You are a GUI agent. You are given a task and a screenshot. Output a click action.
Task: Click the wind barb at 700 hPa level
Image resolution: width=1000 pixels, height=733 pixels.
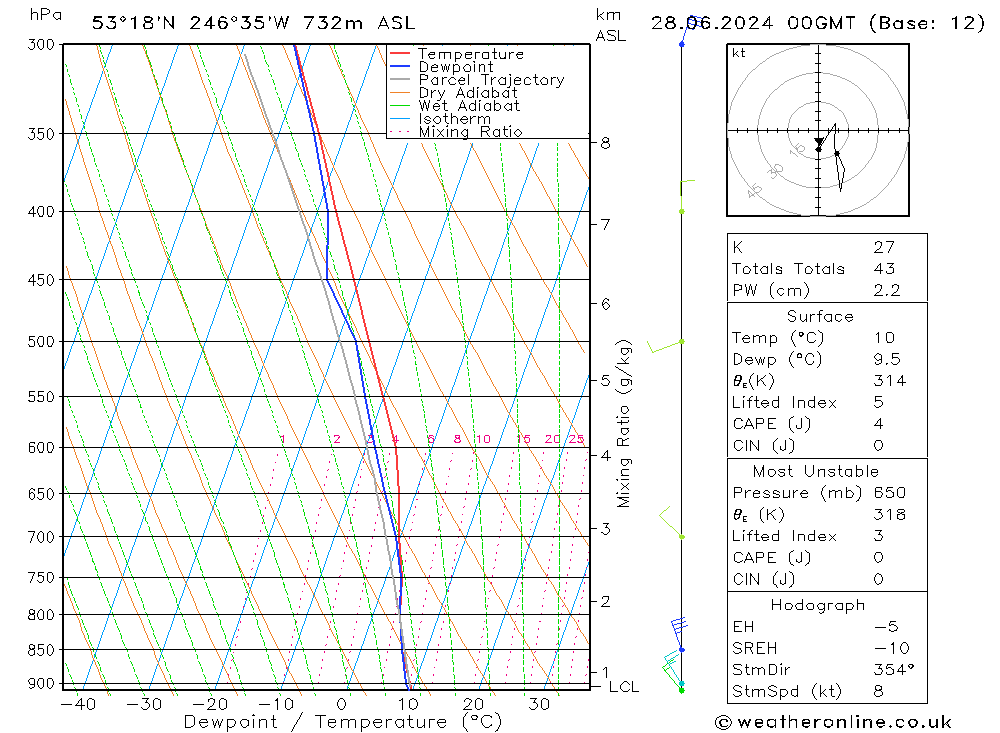(671, 522)
